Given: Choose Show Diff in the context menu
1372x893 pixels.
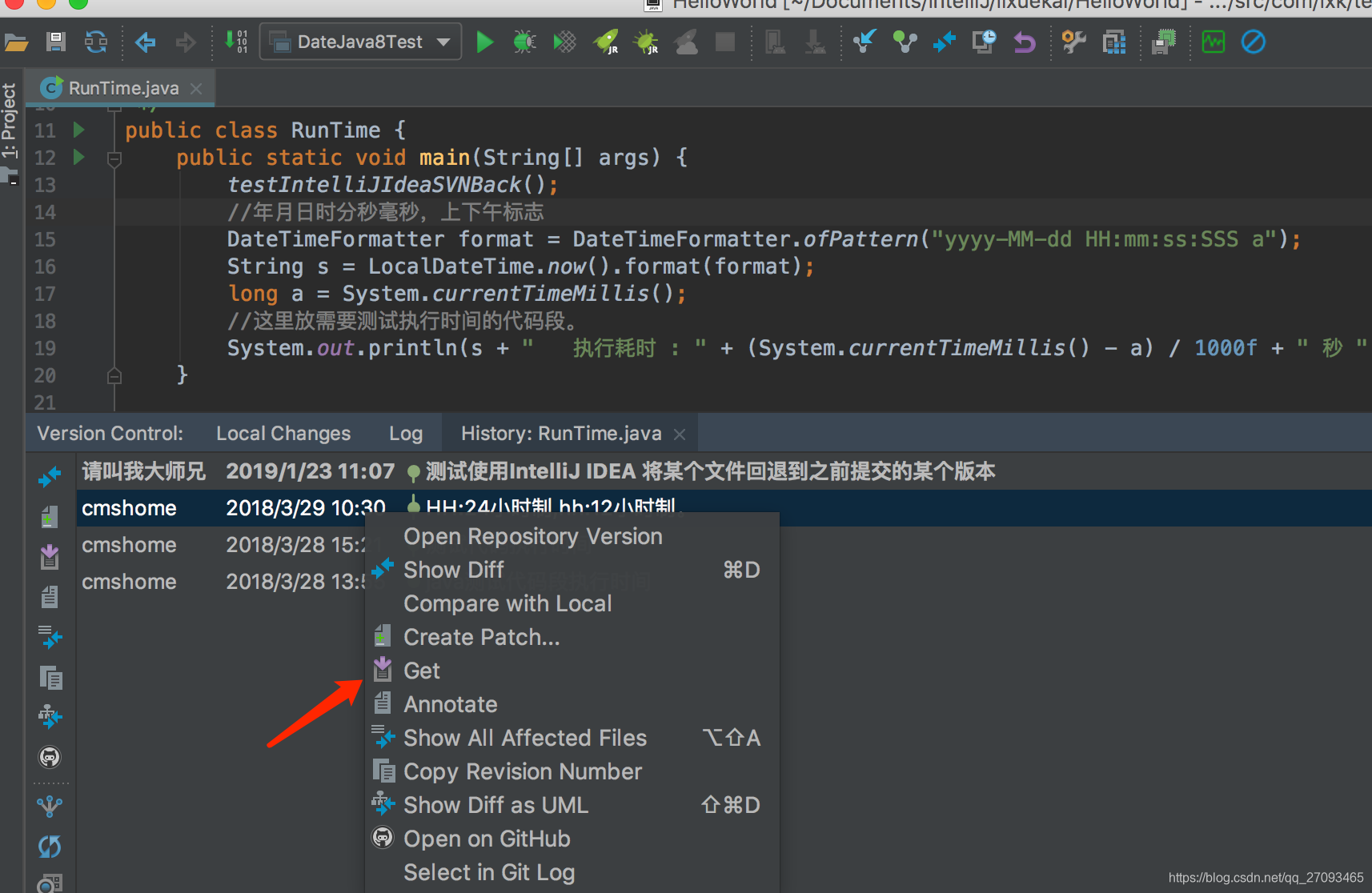Looking at the screenshot, I should (572, 570).
